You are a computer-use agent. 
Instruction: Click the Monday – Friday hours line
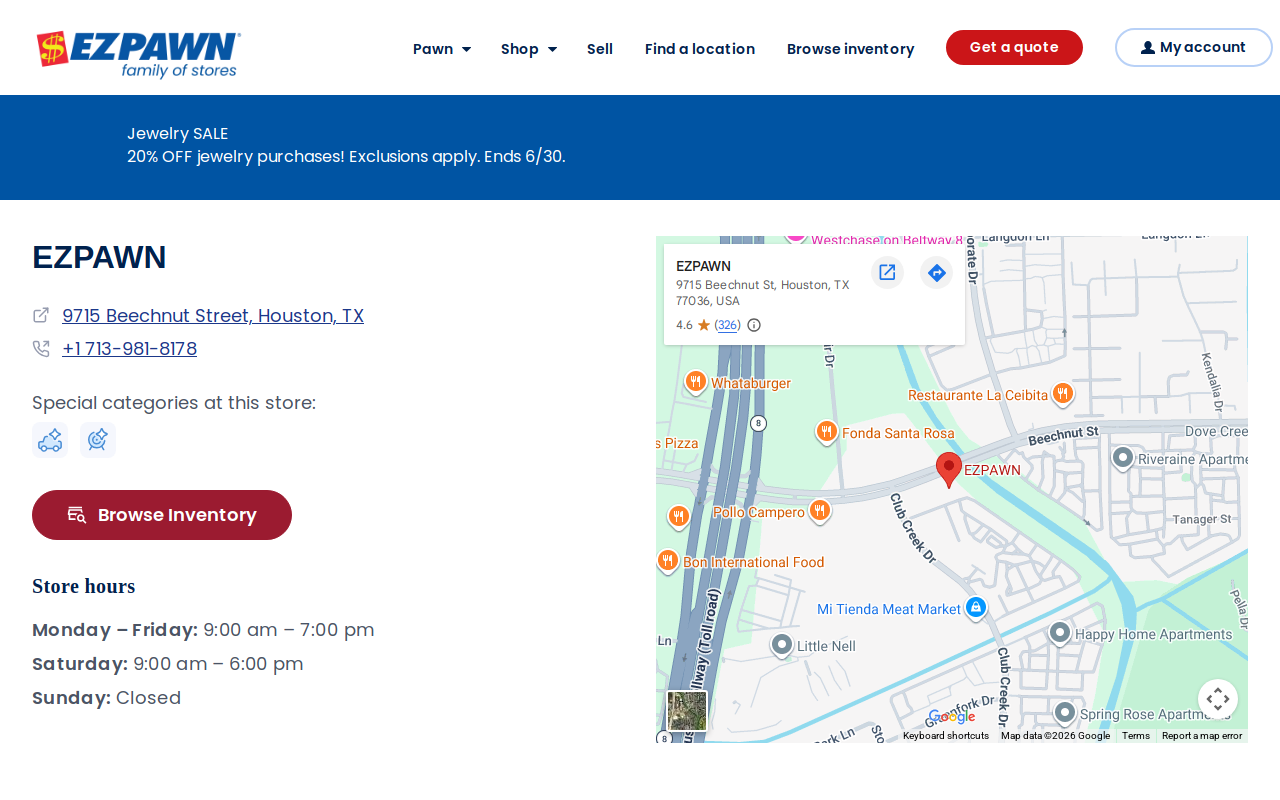point(203,630)
